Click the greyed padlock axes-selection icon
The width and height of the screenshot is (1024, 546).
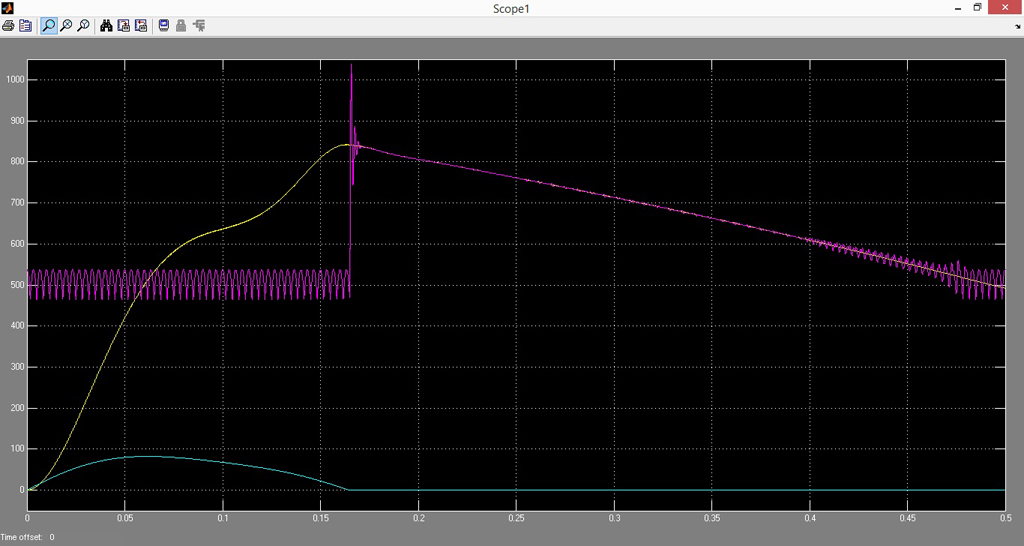pyautogui.click(x=181, y=26)
